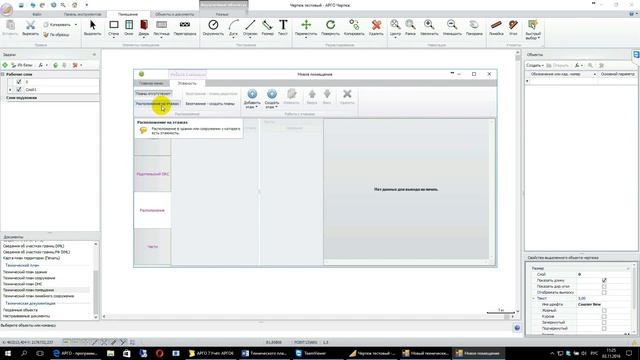Toggle the Жирный font checkbox
This screenshot has width=640, height=360.
pos(604,311)
